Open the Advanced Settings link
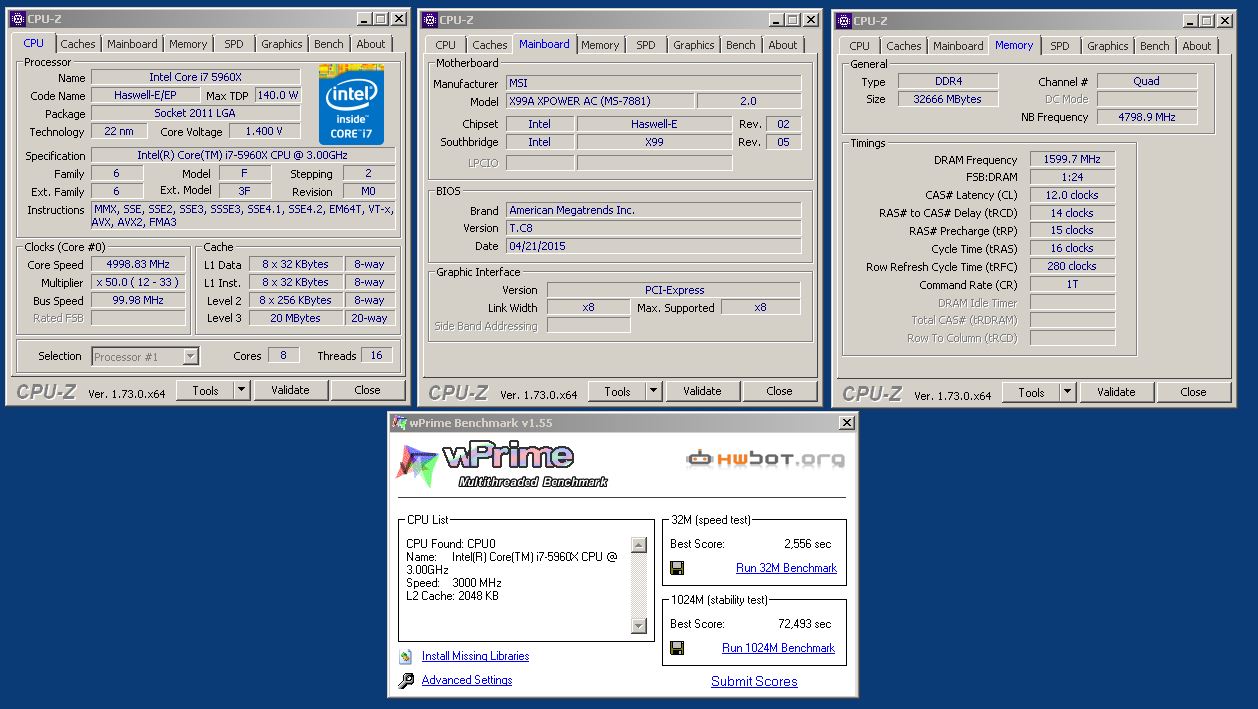This screenshot has width=1258, height=709. click(x=466, y=680)
